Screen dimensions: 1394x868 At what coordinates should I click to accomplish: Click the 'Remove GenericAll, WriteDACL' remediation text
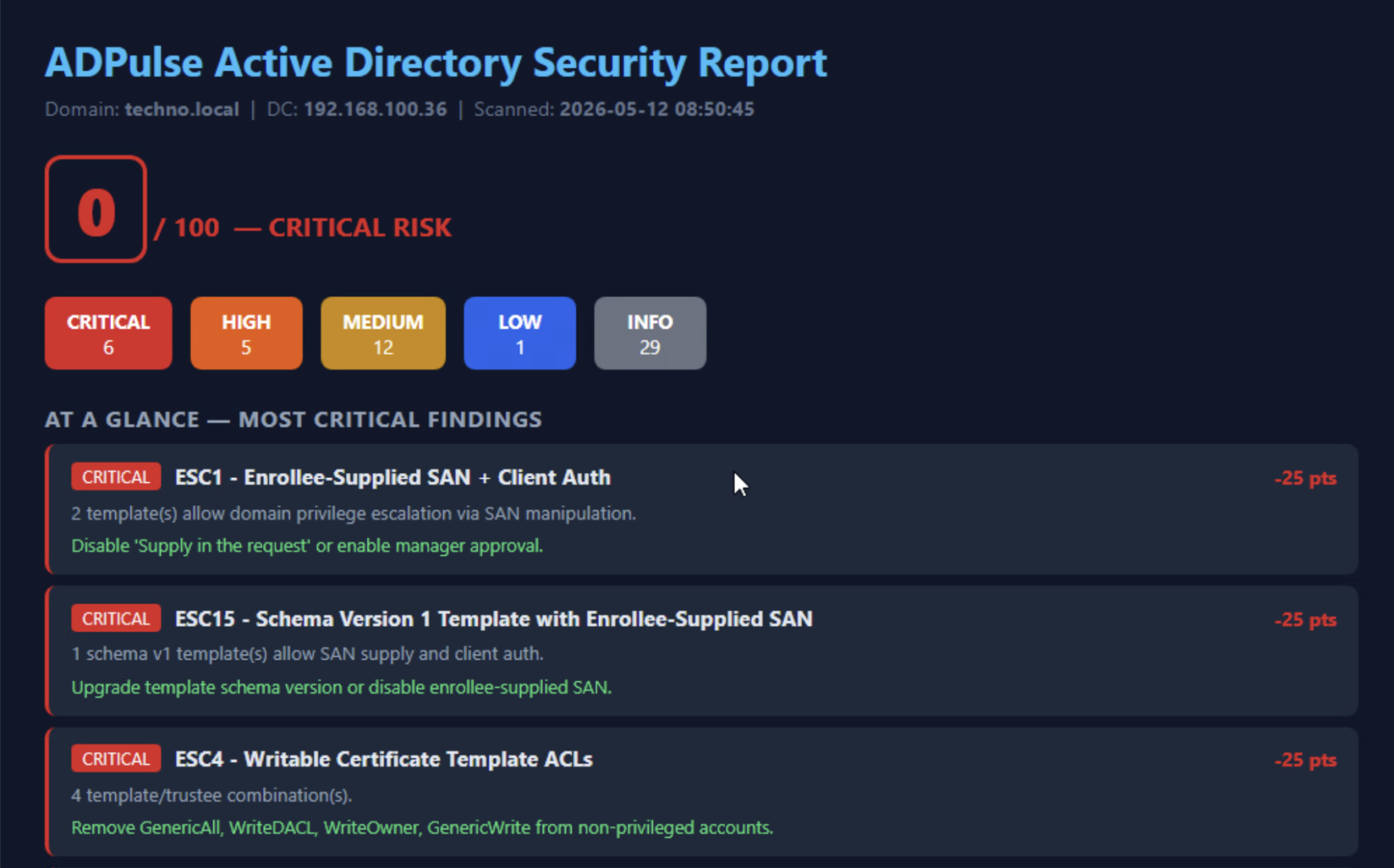pyautogui.click(x=422, y=827)
